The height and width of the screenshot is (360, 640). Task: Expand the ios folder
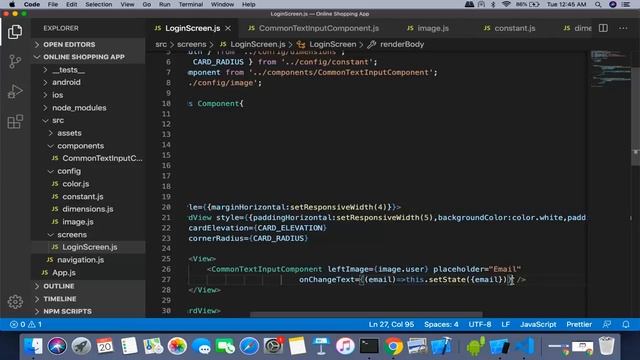88,95
